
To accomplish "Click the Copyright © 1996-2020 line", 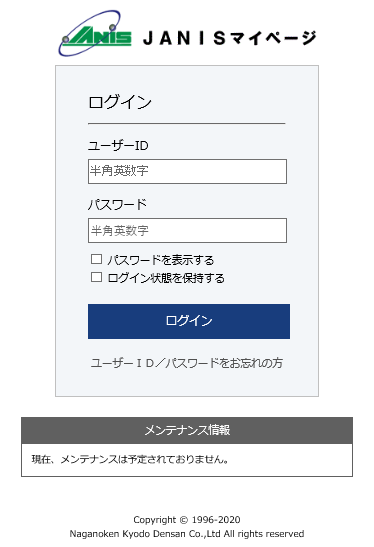I will [187, 520].
